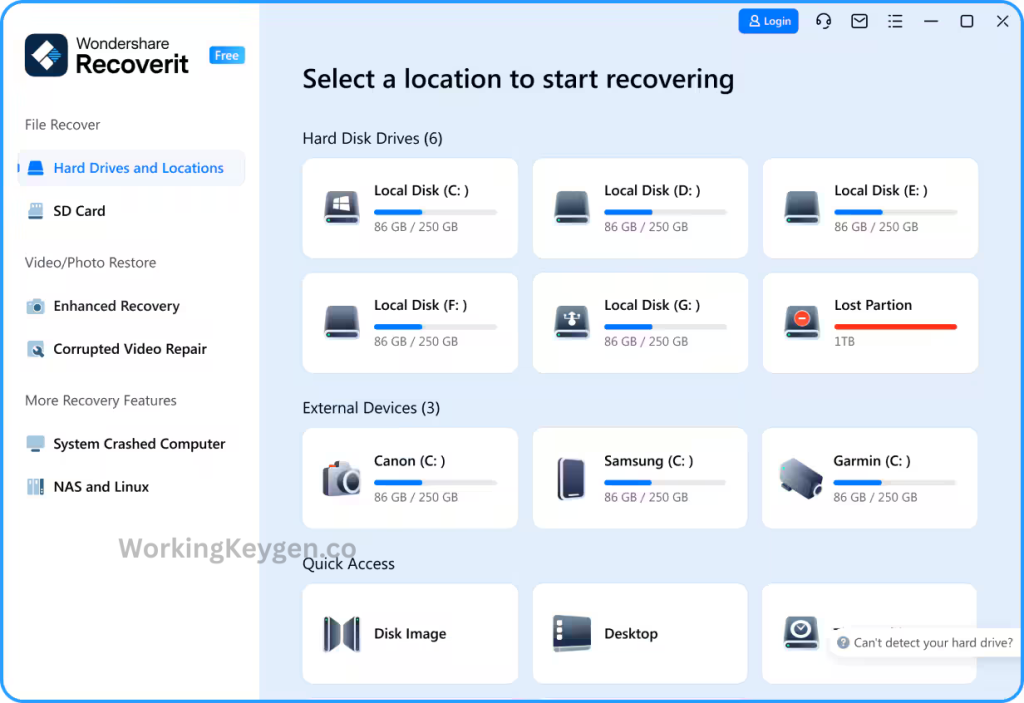1024x703 pixels.
Task: Open the Samsung external drive card
Action: tap(640, 478)
